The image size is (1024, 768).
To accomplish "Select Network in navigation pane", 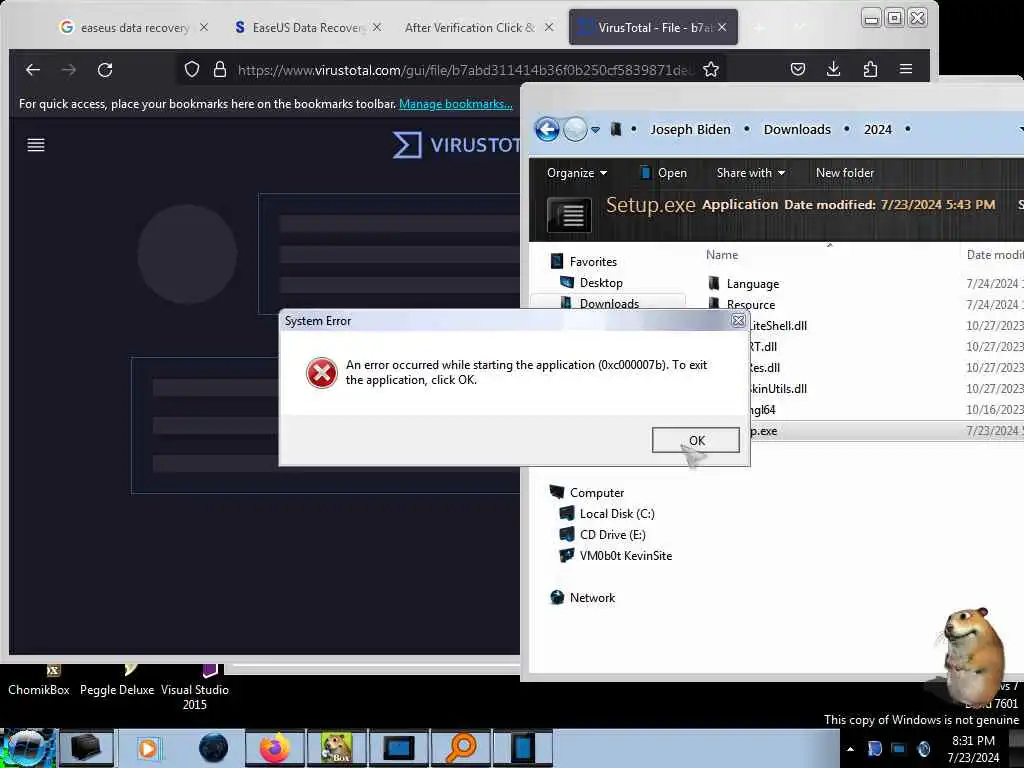I will (x=592, y=597).
